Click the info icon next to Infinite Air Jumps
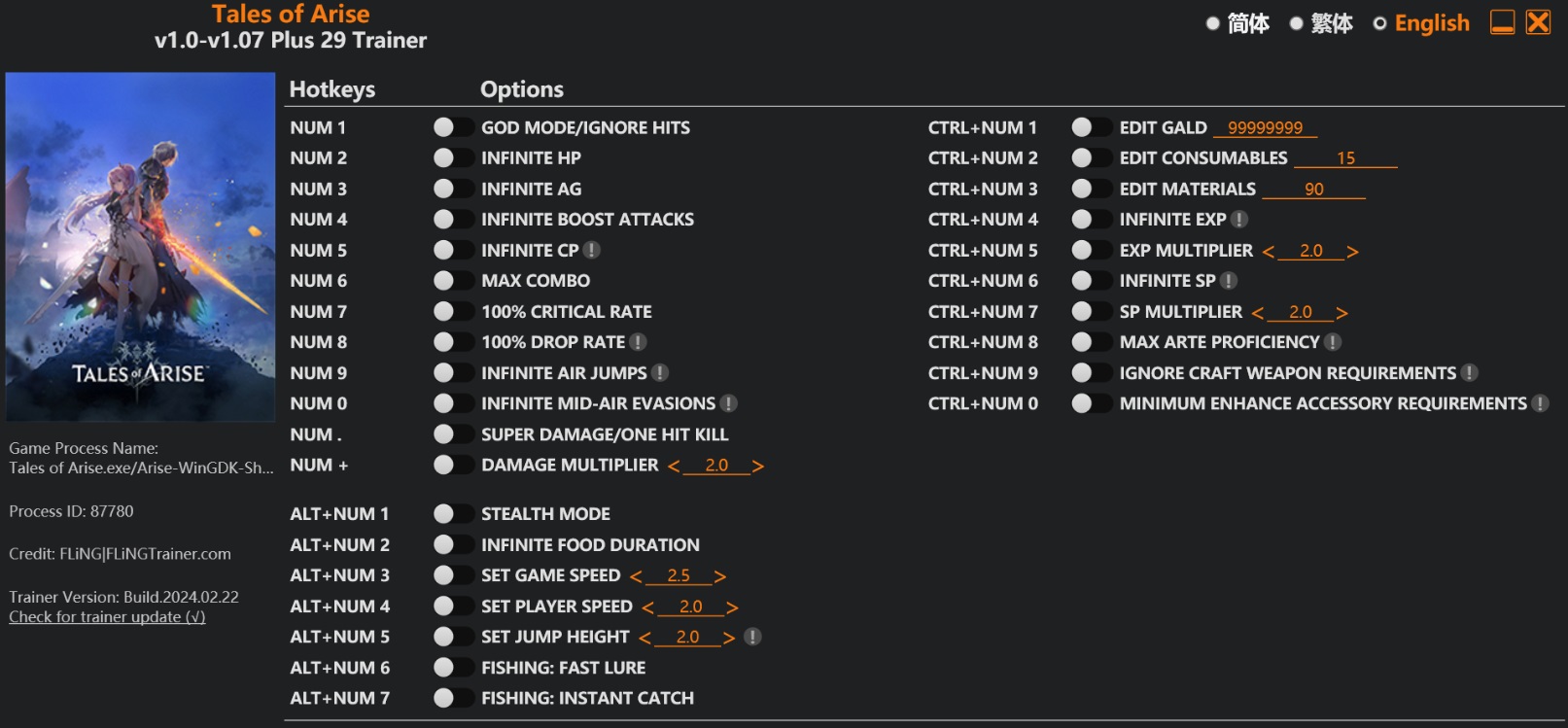The height and width of the screenshot is (728, 1568). [x=660, y=373]
